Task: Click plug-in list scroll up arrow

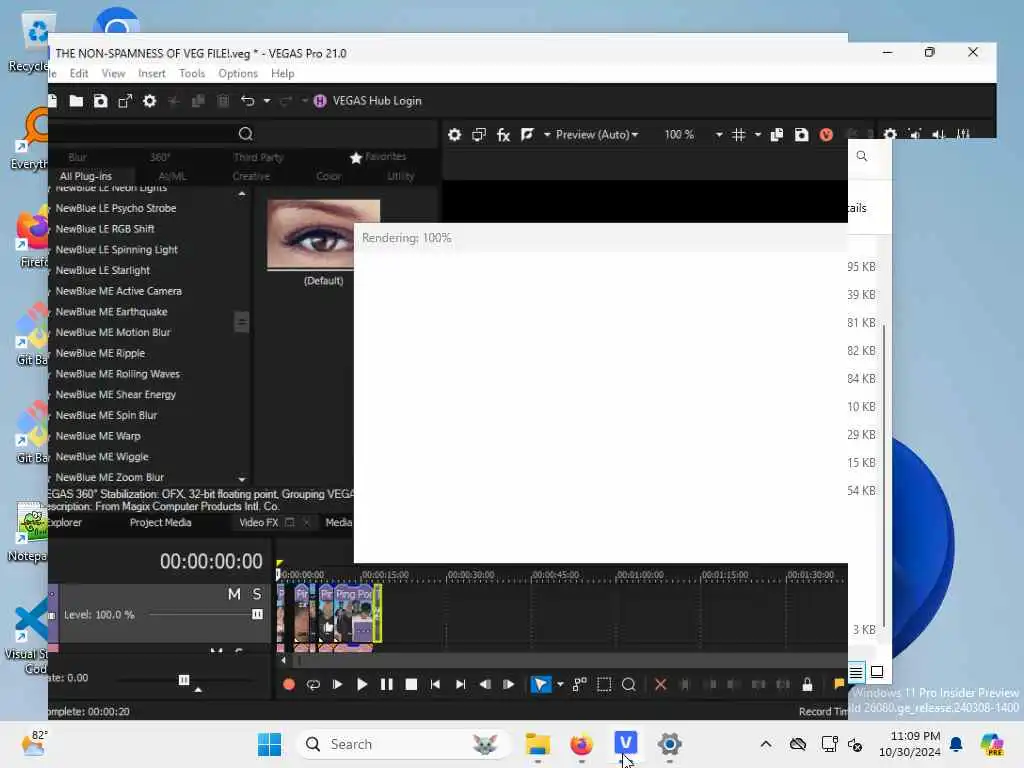Action: (x=242, y=193)
